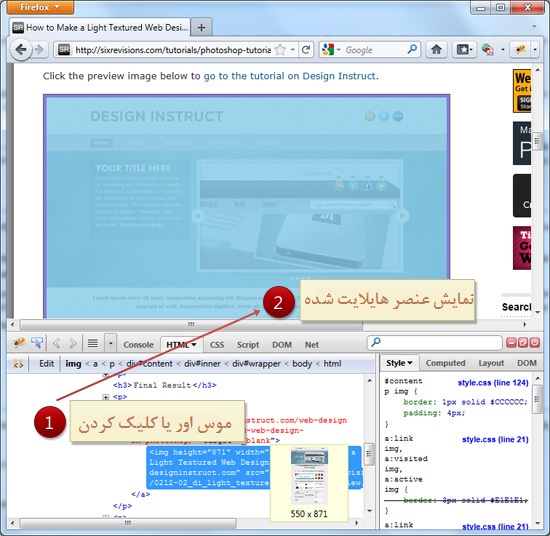
Task: Bookmark page using the star icon
Action: [x=280, y=50]
